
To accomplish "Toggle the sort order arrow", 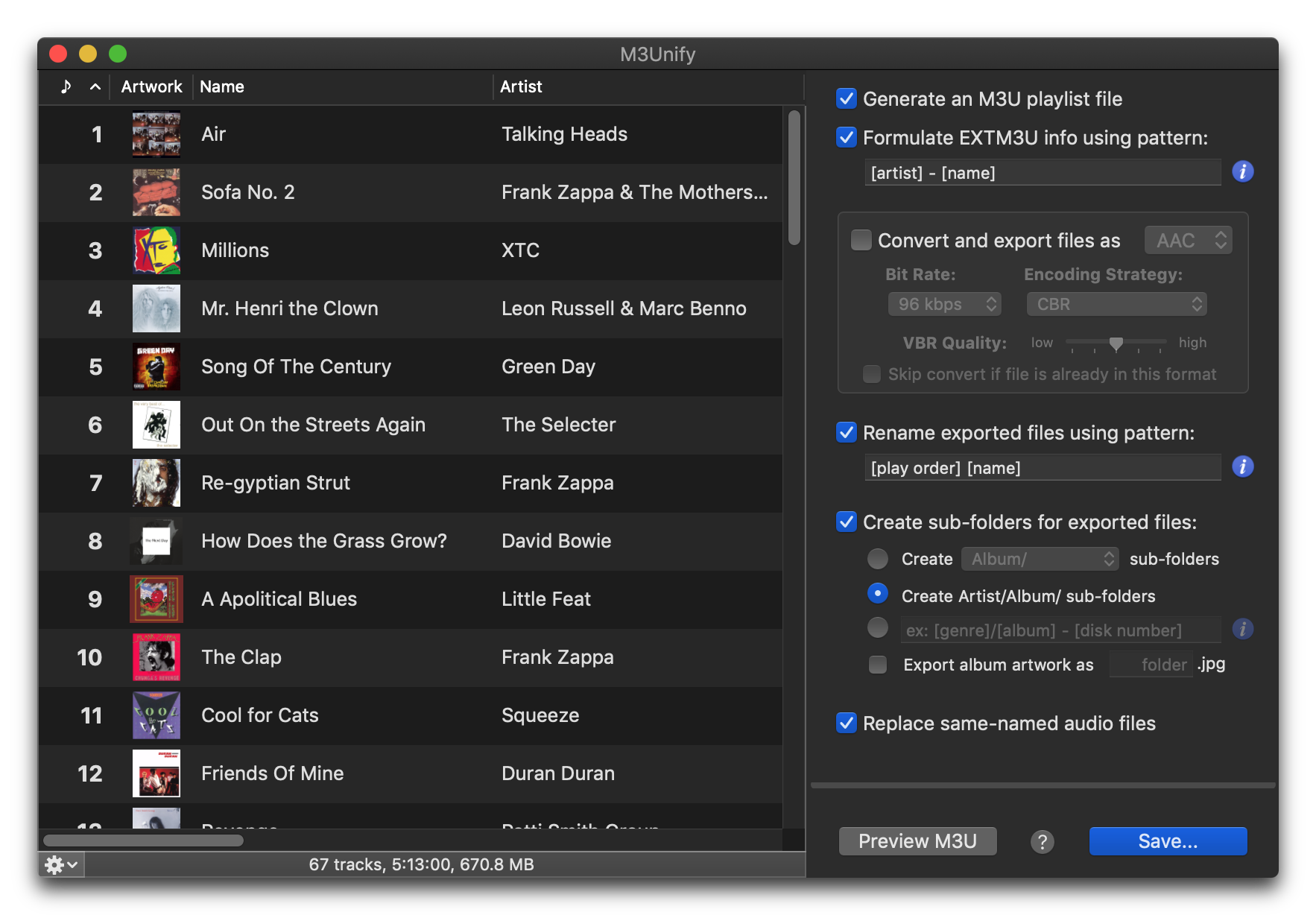I will point(95,86).
